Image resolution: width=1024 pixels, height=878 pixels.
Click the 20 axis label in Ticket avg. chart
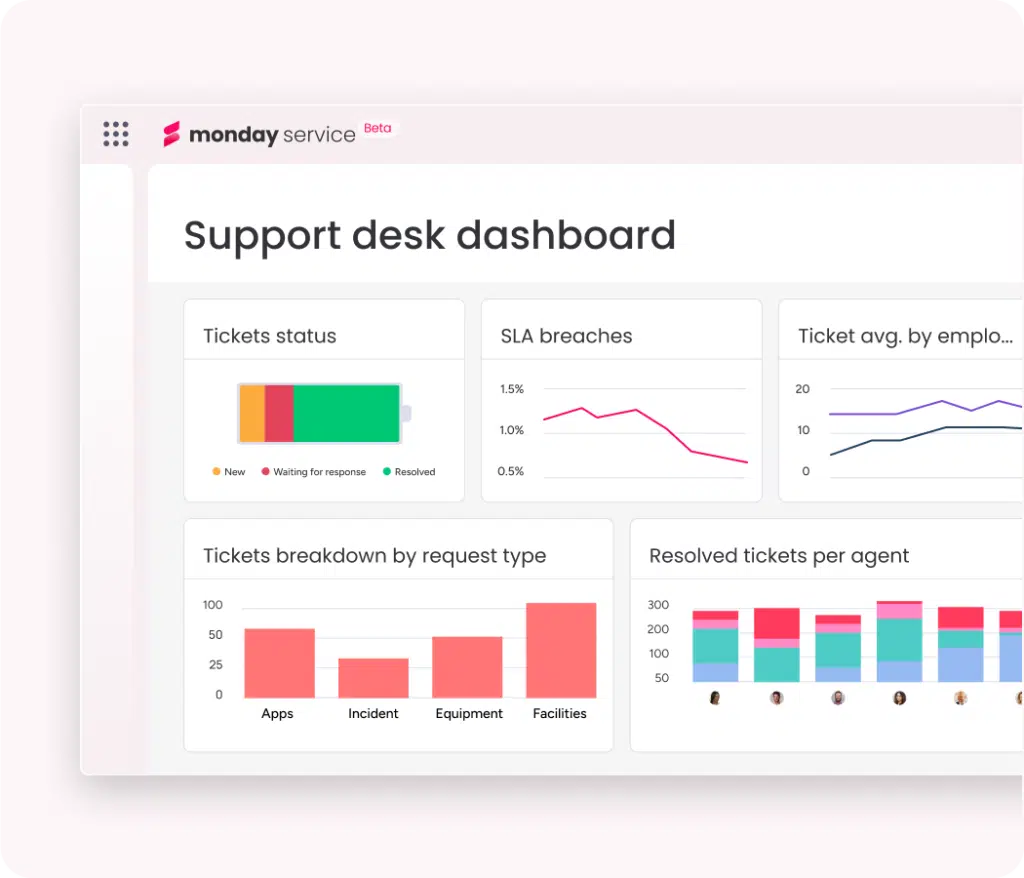coord(802,389)
